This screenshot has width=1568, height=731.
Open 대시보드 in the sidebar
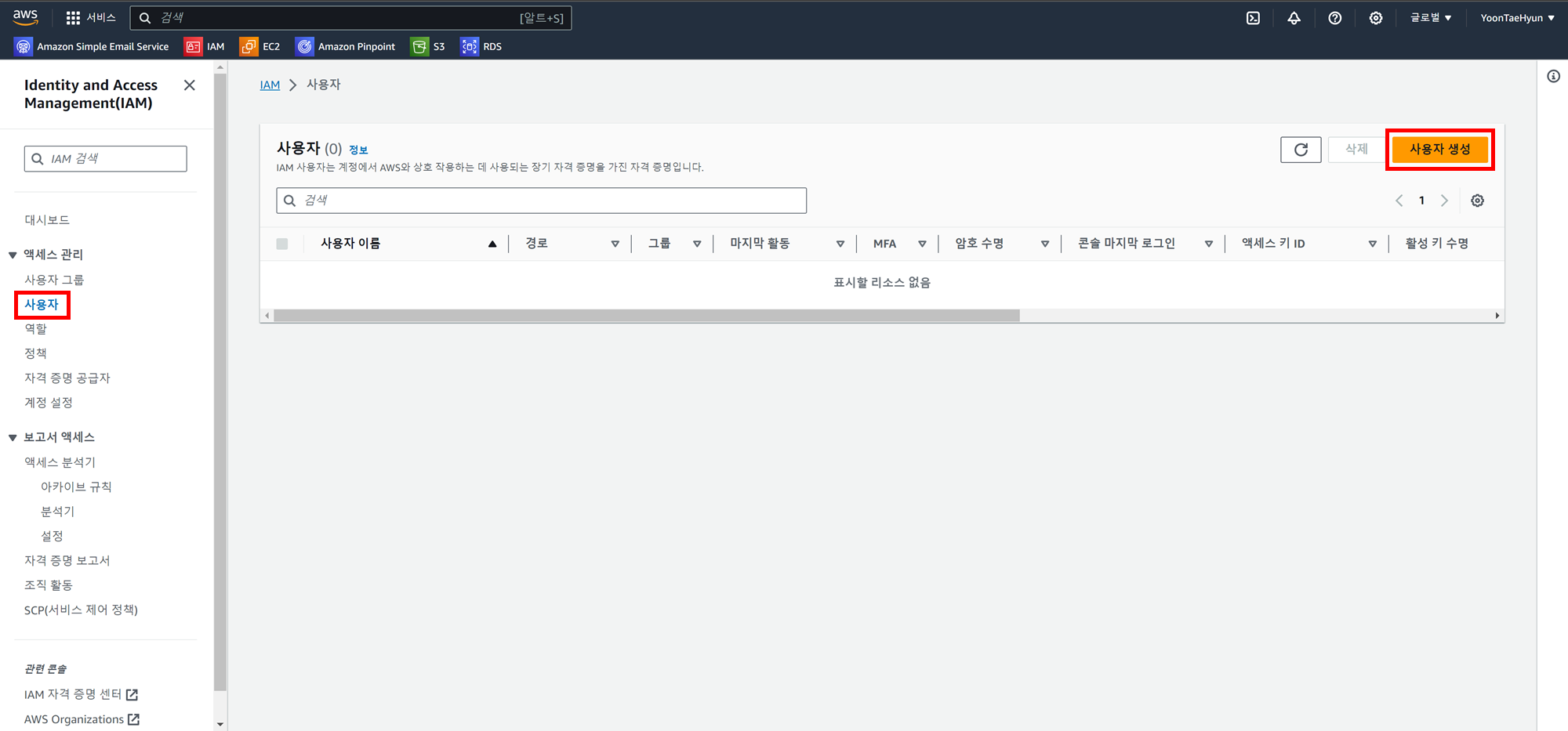pyautogui.click(x=47, y=220)
